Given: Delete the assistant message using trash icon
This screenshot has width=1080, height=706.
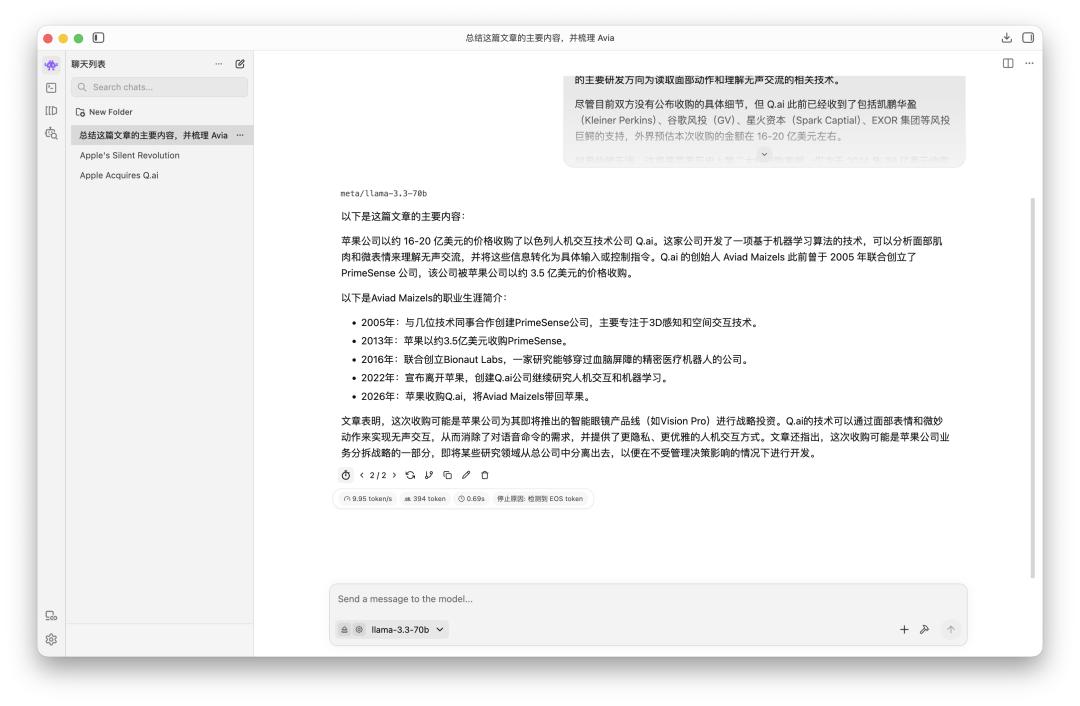Looking at the screenshot, I should (x=484, y=474).
